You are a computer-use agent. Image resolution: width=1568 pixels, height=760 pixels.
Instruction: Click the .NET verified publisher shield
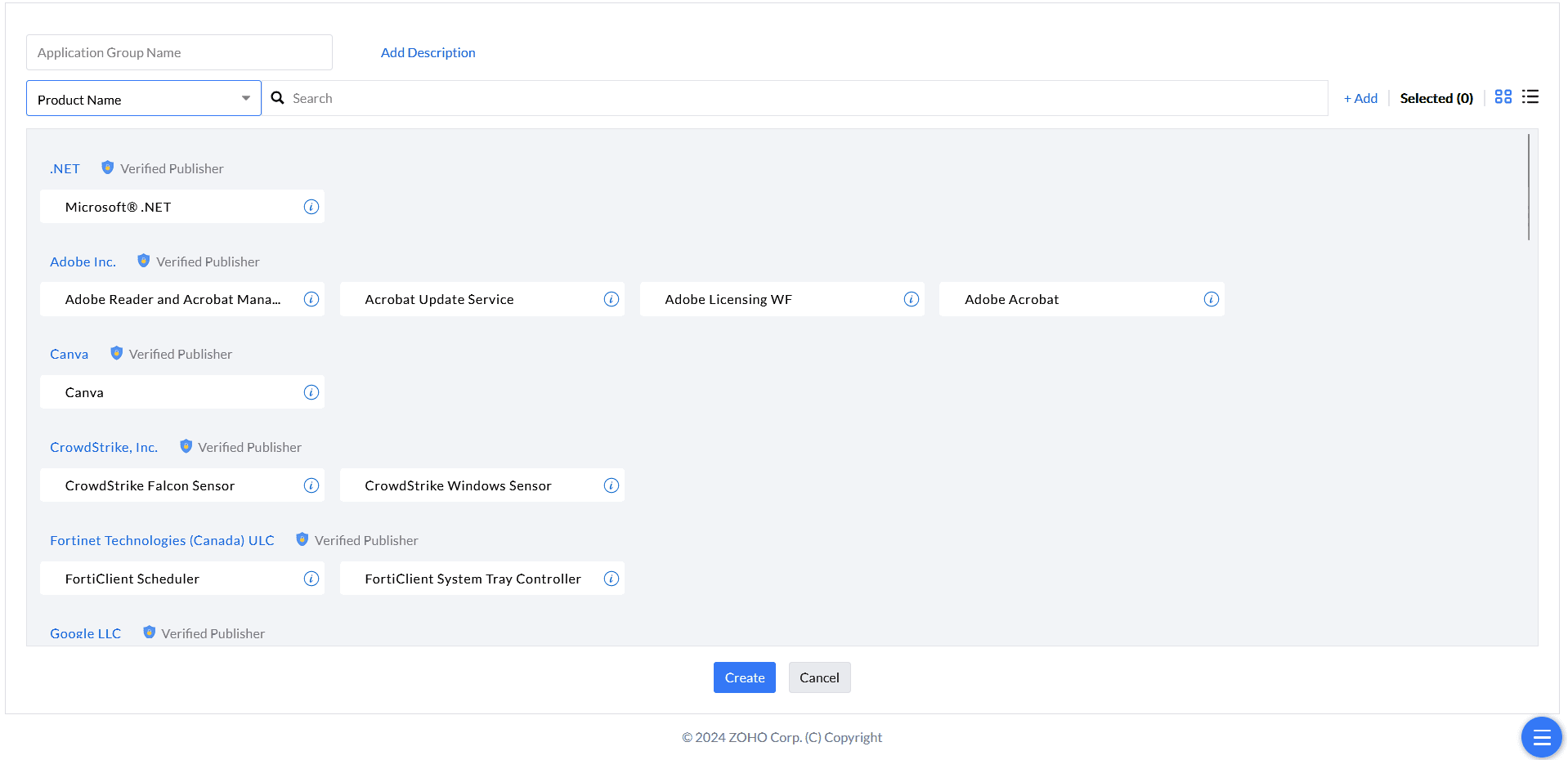click(107, 168)
